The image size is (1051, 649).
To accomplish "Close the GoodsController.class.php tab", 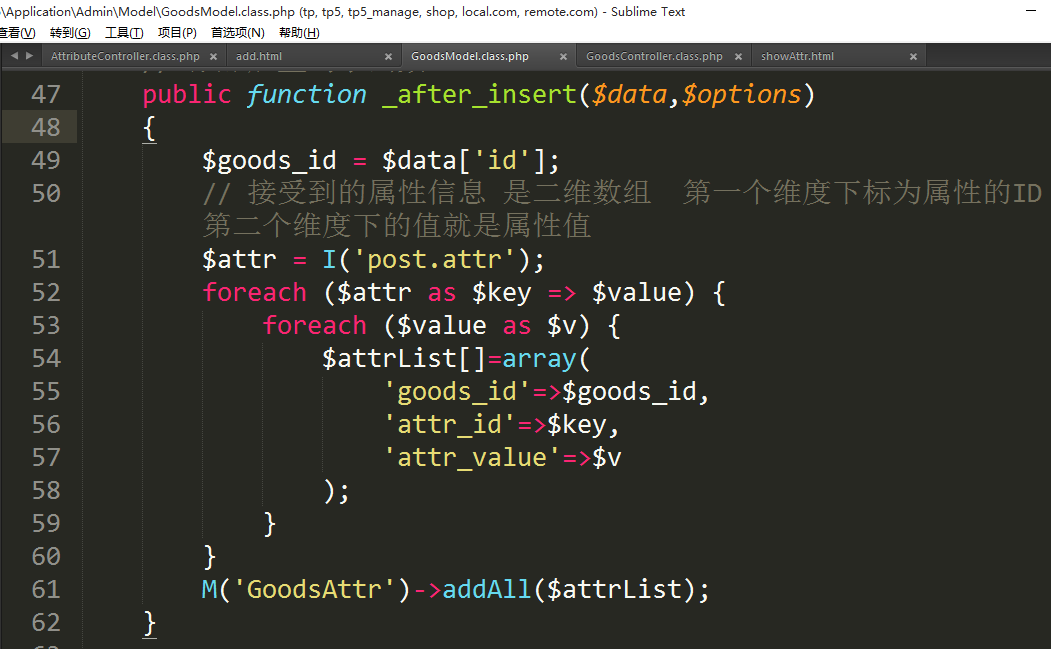I will pyautogui.click(x=738, y=57).
